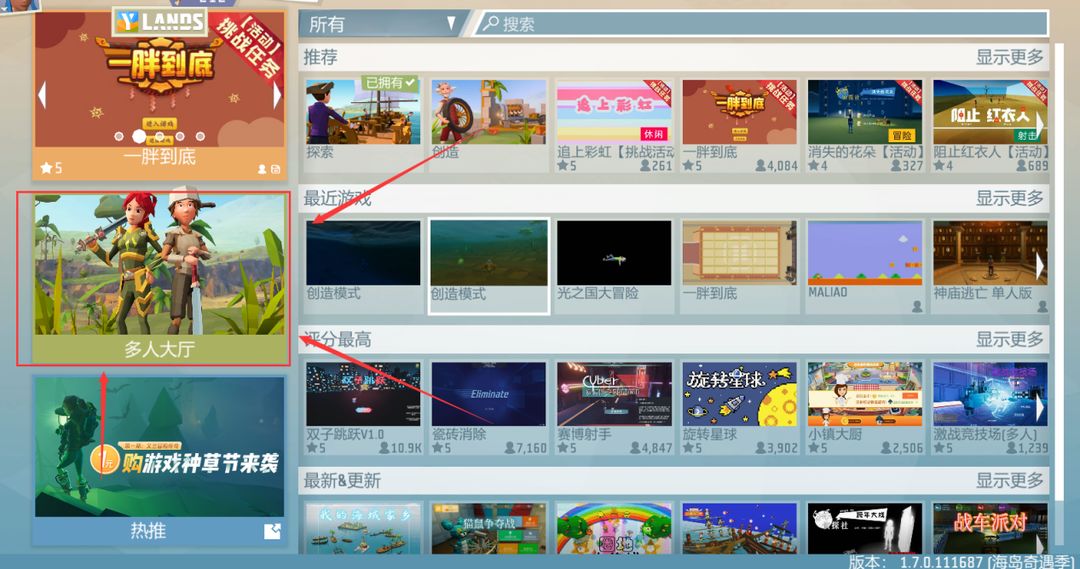Click player count 4,084 under 一胖到底

pos(776,165)
